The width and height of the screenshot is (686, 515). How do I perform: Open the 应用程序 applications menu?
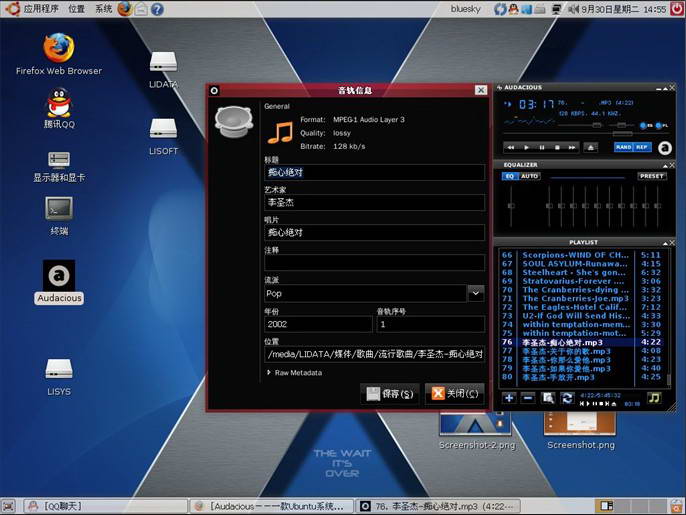click(x=41, y=9)
